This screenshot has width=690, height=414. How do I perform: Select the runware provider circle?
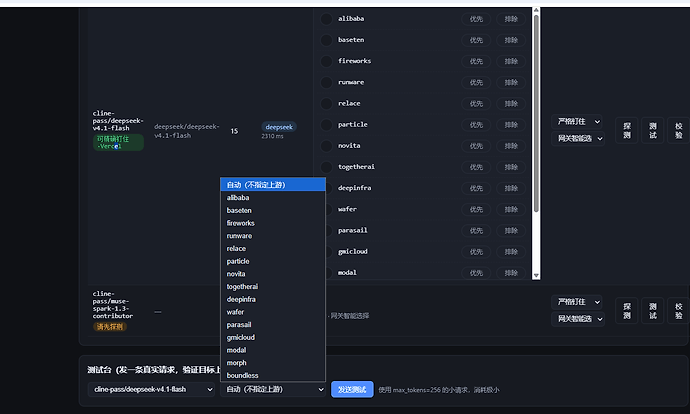(x=326, y=82)
